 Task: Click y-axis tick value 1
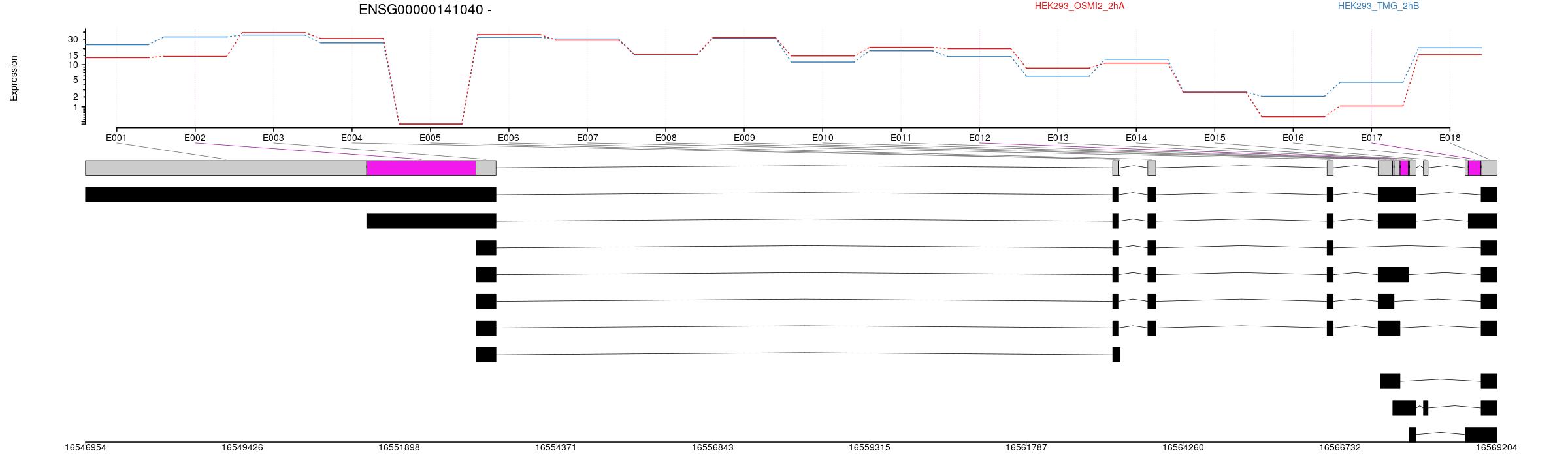click(75, 107)
